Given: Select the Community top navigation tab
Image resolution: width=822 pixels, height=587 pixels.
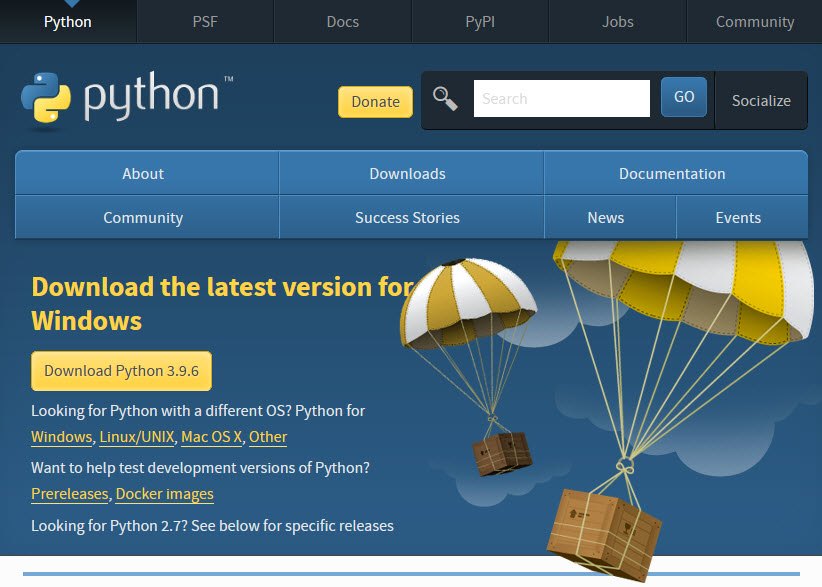Looking at the screenshot, I should click(x=754, y=21).
